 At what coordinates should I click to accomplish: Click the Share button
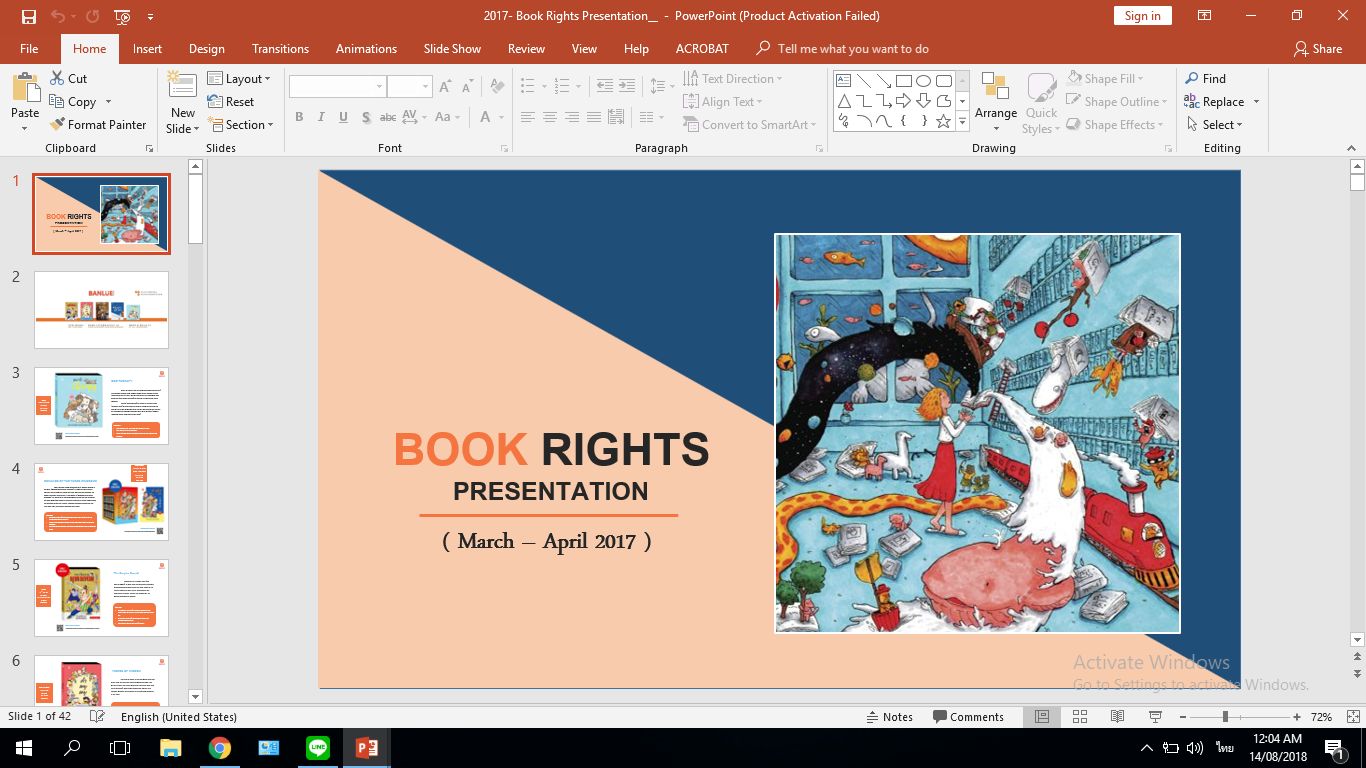pyautogui.click(x=1317, y=49)
